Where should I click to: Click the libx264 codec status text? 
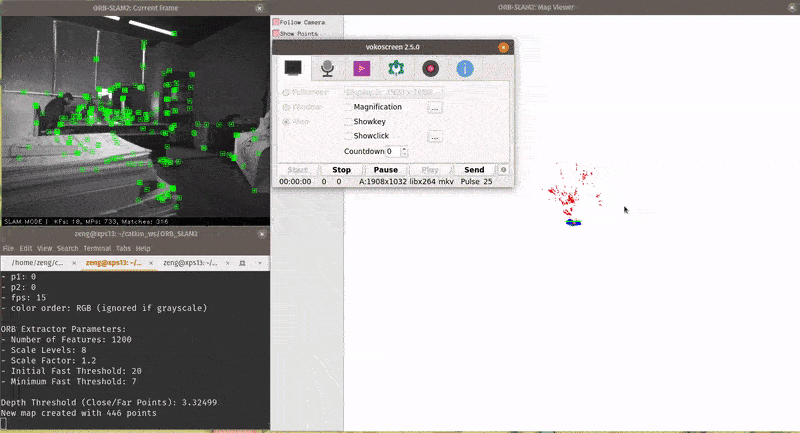click(x=423, y=182)
